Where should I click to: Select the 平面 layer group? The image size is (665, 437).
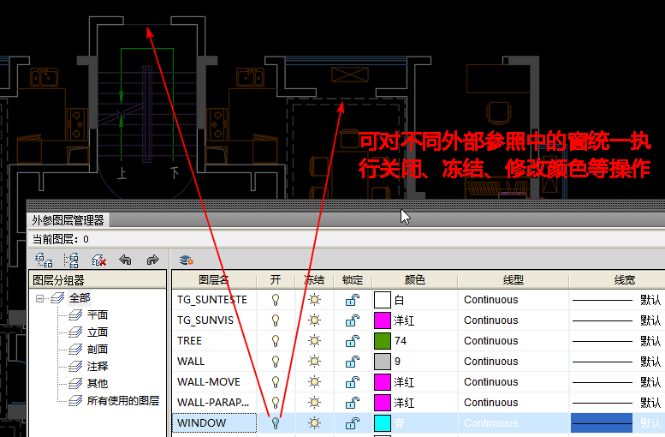click(x=97, y=315)
